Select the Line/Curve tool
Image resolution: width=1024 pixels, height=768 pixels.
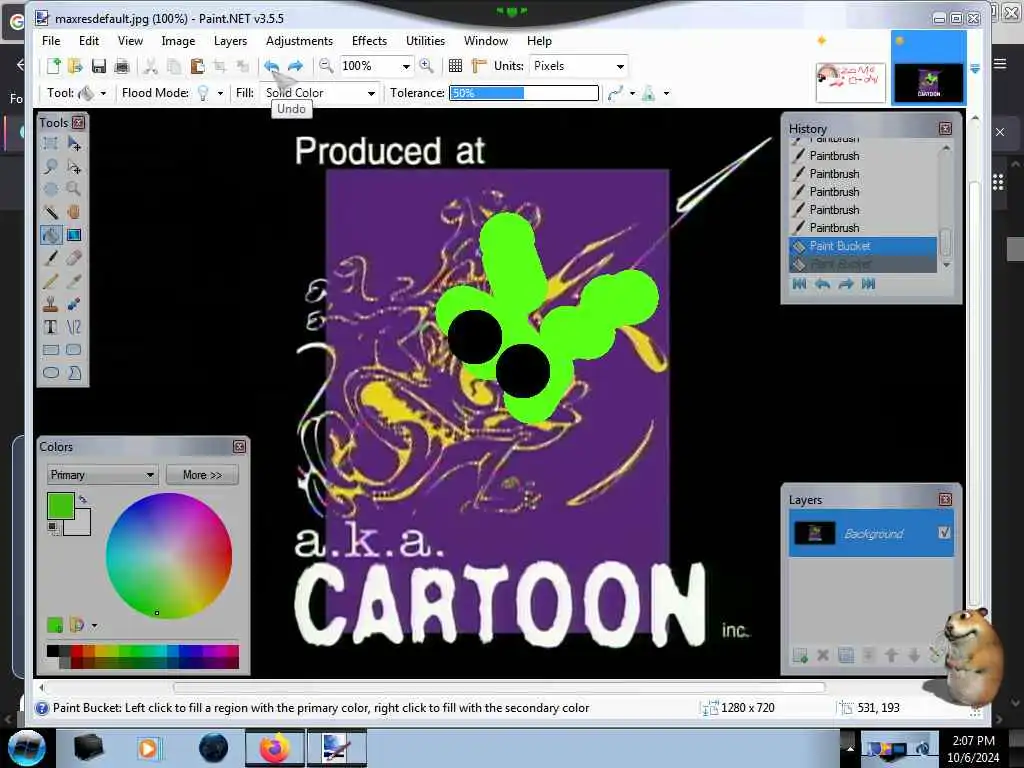tap(74, 327)
